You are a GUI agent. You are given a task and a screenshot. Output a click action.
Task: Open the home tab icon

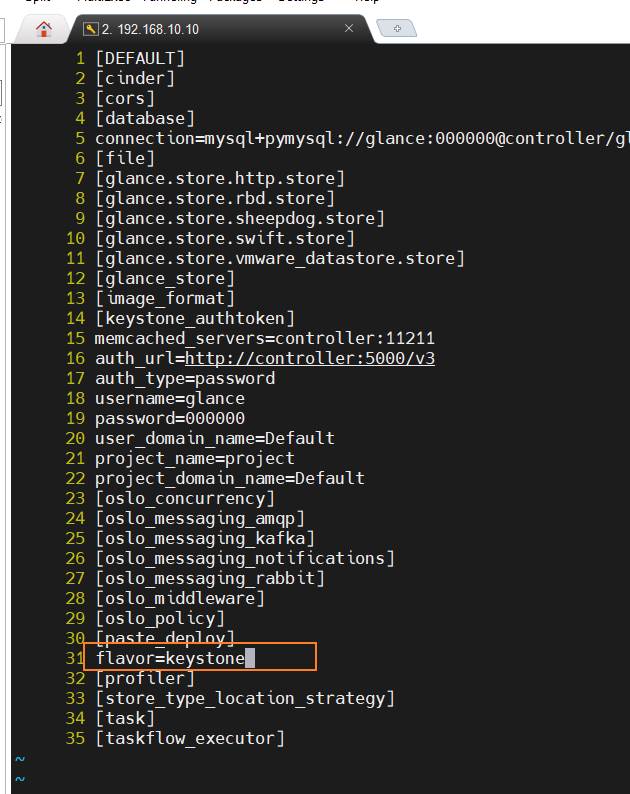(44, 29)
